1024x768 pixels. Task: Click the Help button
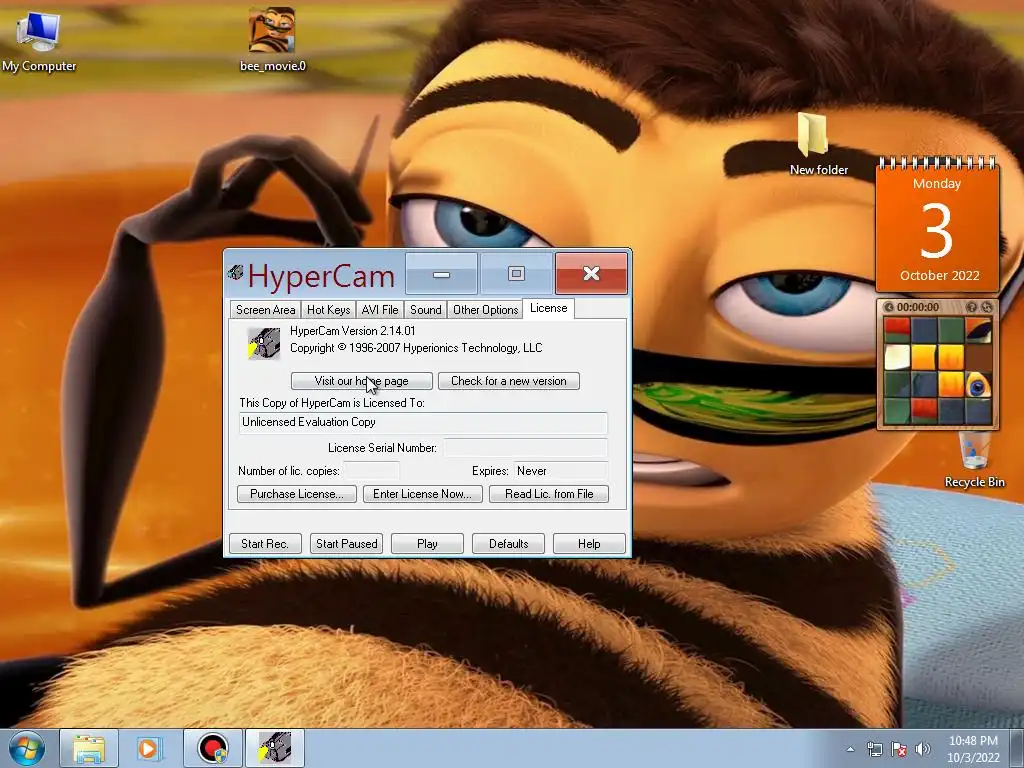point(589,543)
